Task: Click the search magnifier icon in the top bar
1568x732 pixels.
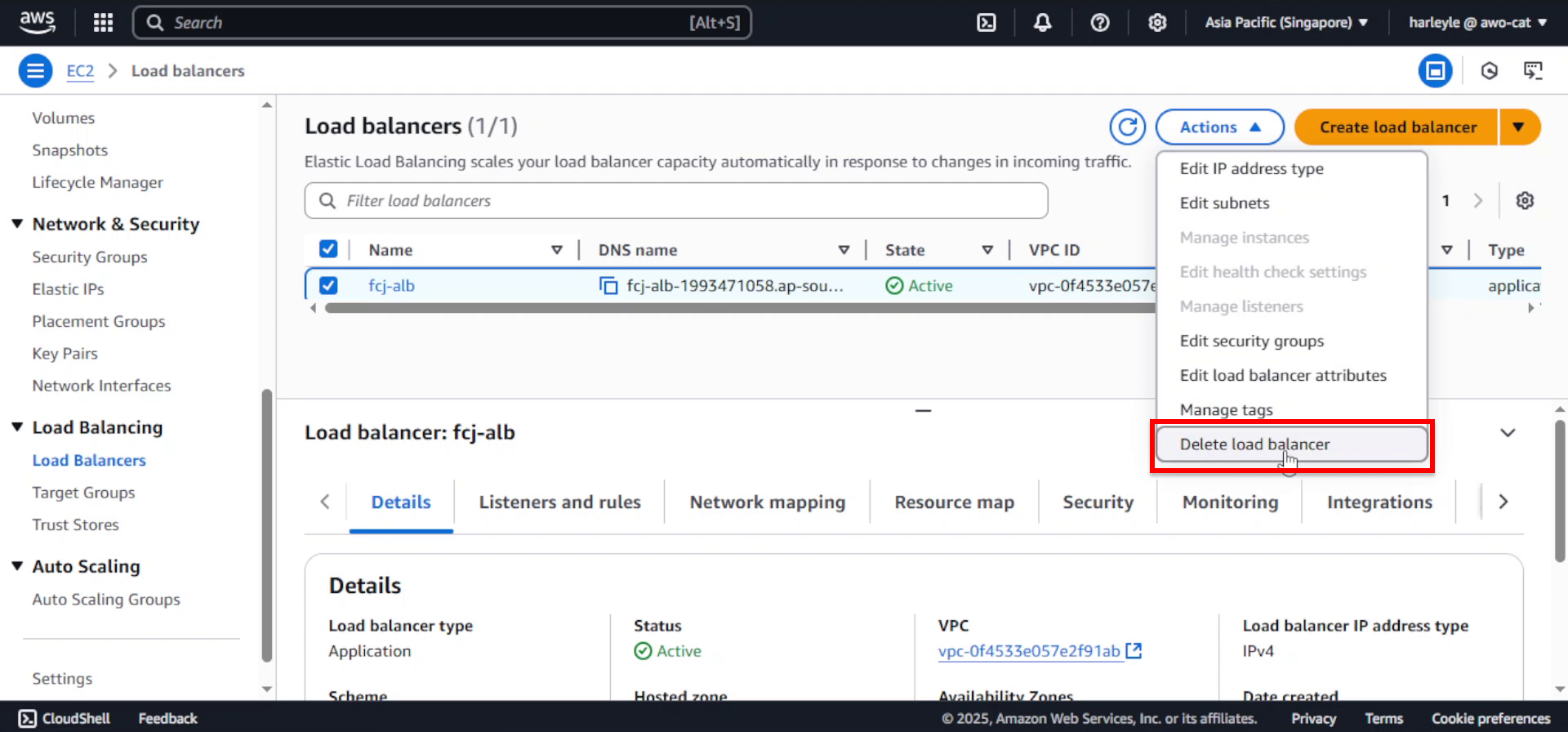Action: [155, 22]
